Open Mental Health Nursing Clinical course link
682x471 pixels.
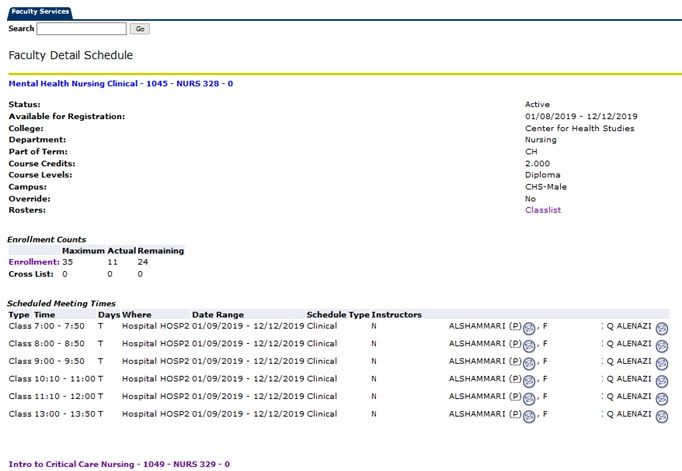coord(120,84)
